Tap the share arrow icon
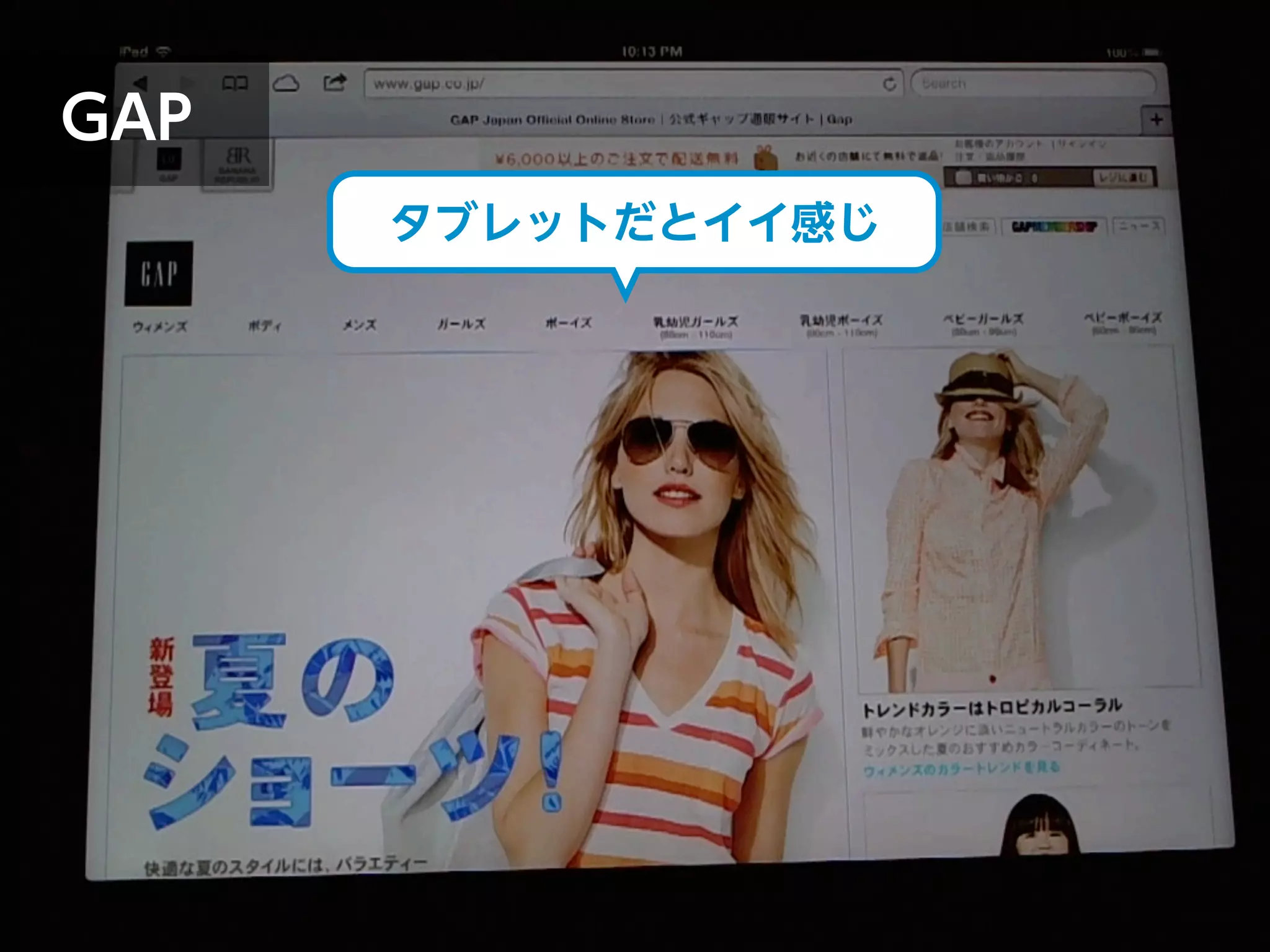1270x952 pixels. coord(335,82)
